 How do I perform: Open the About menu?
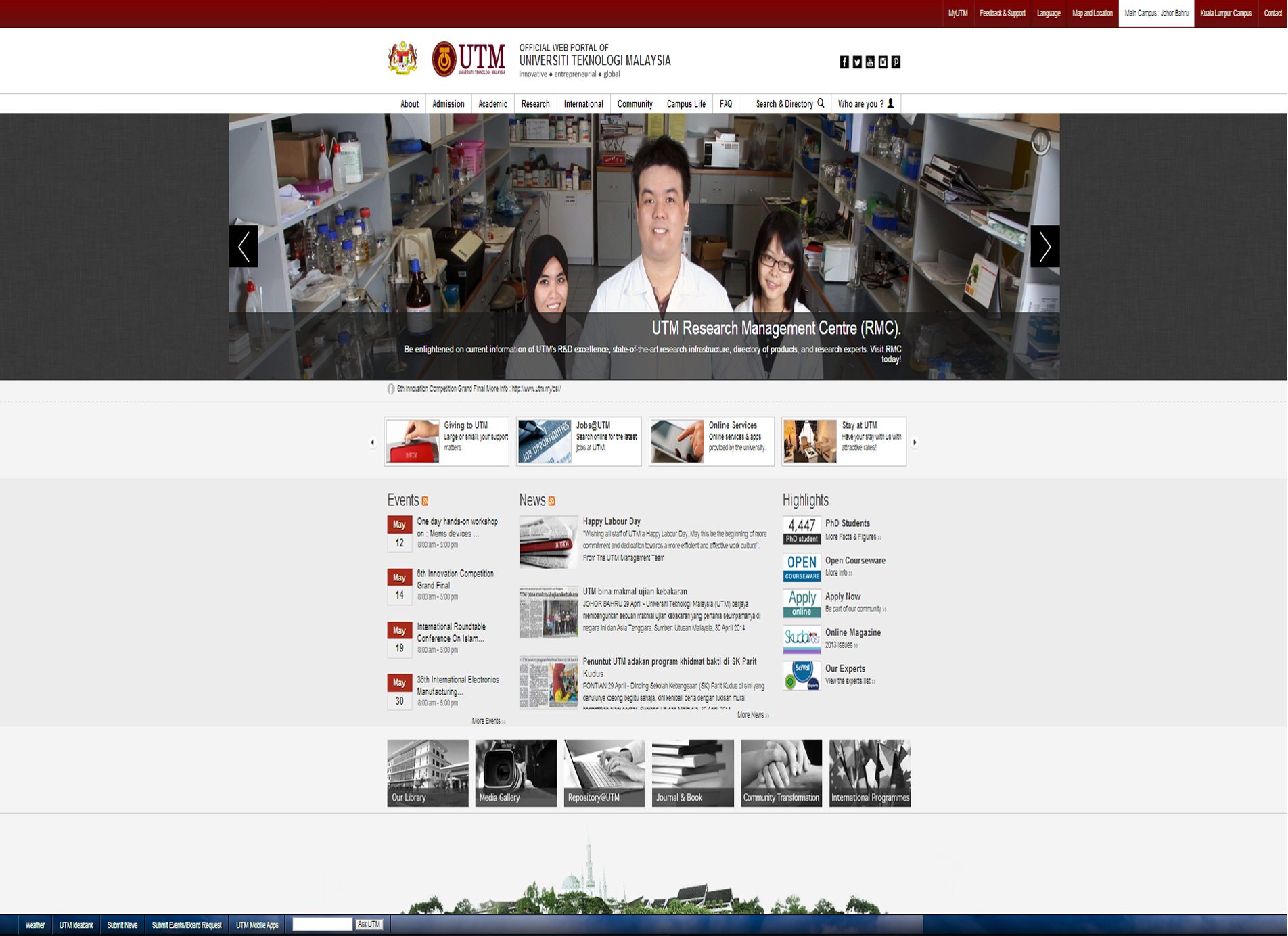409,104
